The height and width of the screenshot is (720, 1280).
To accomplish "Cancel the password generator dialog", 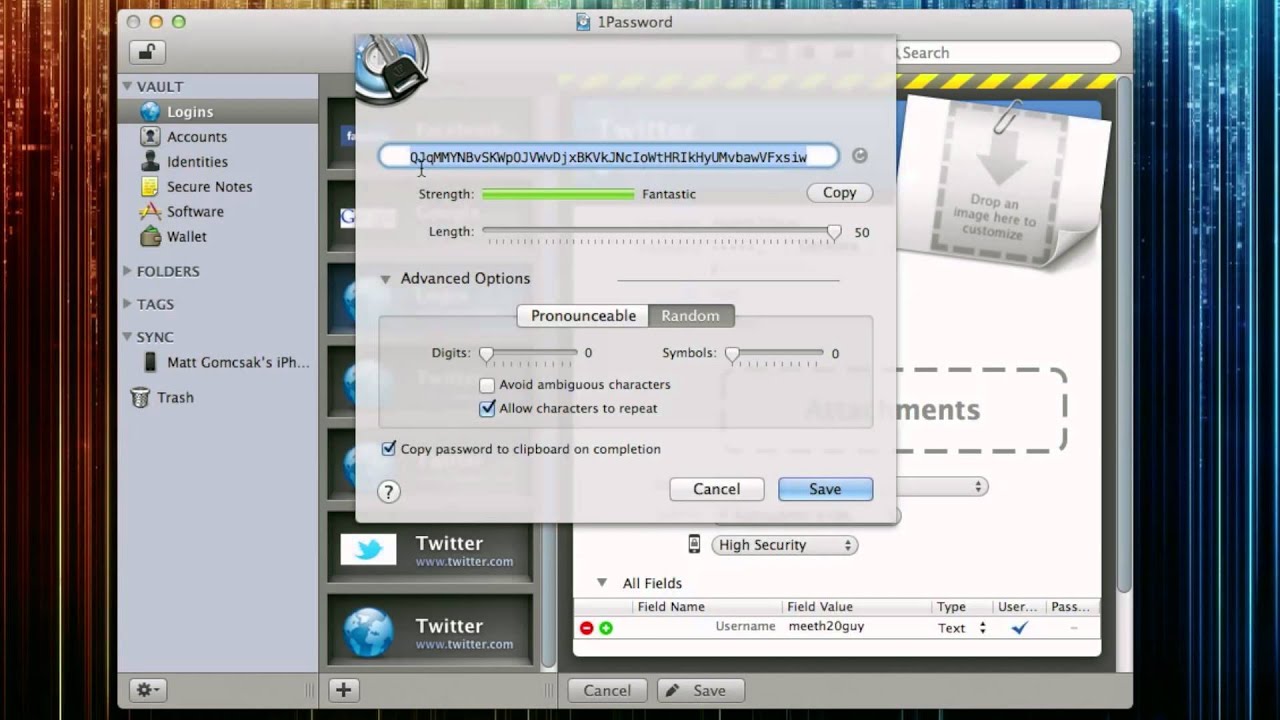I will click(717, 489).
